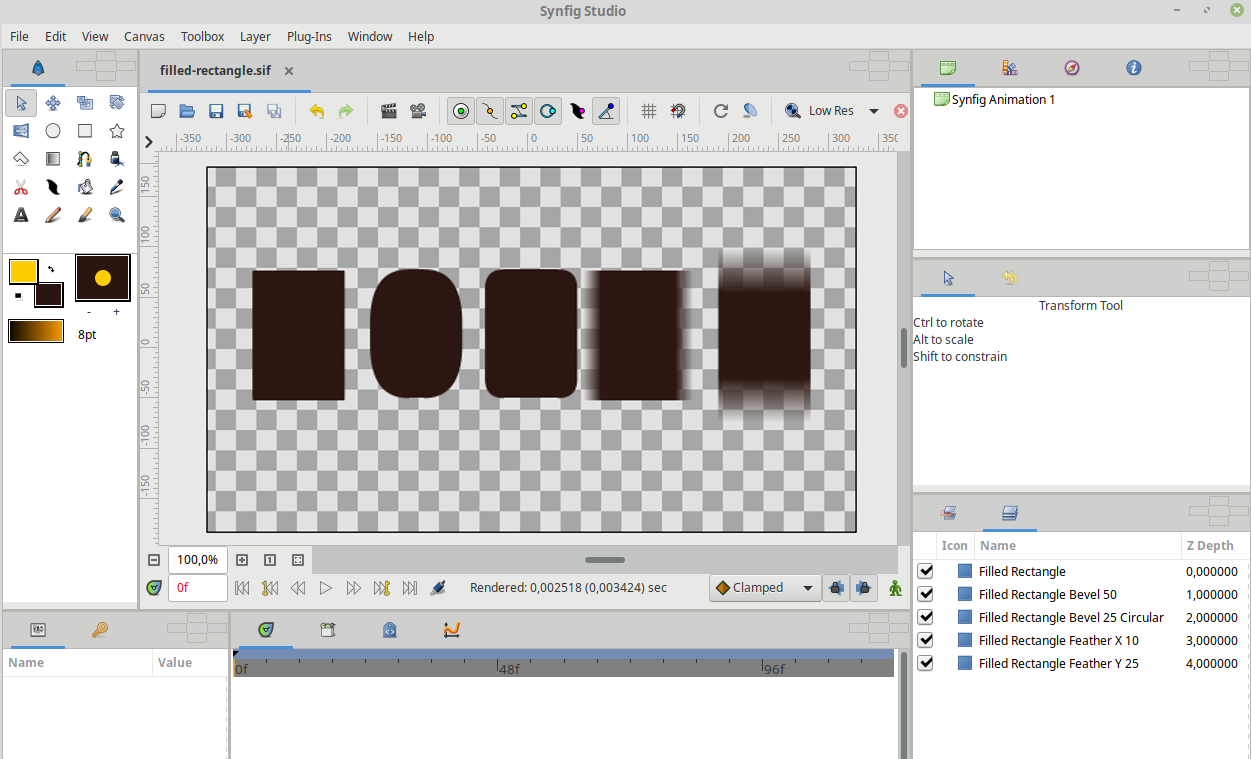Select the Brush tool
This screenshot has height=759, width=1251.
[x=85, y=214]
